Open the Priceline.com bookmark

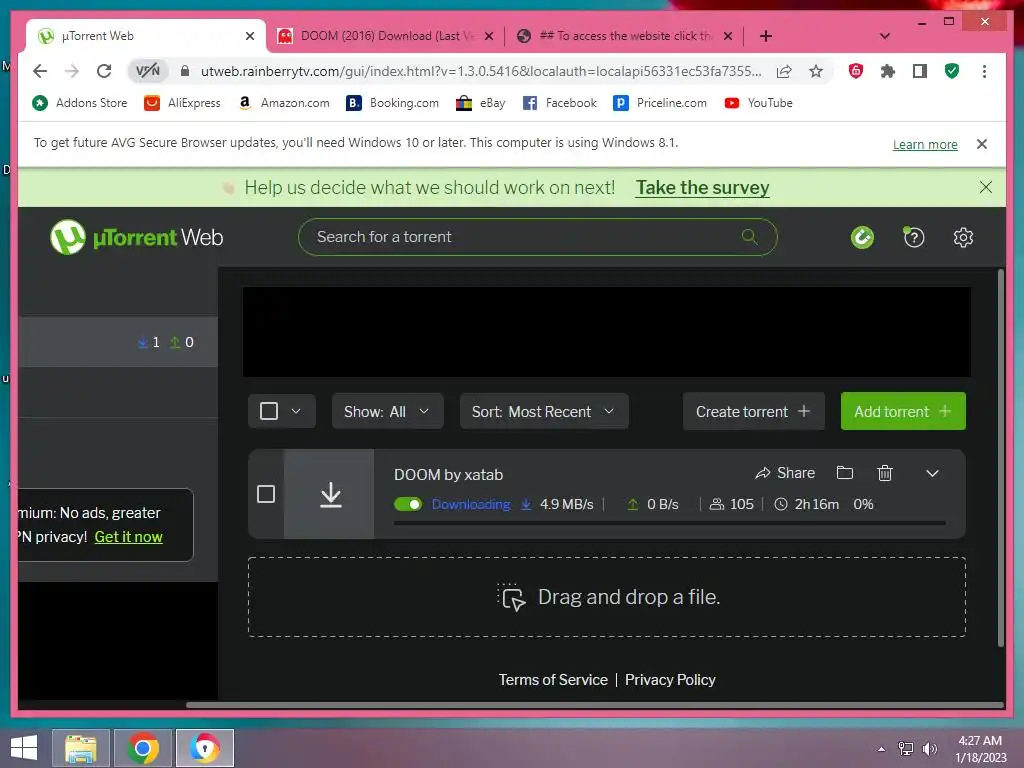[x=660, y=103]
